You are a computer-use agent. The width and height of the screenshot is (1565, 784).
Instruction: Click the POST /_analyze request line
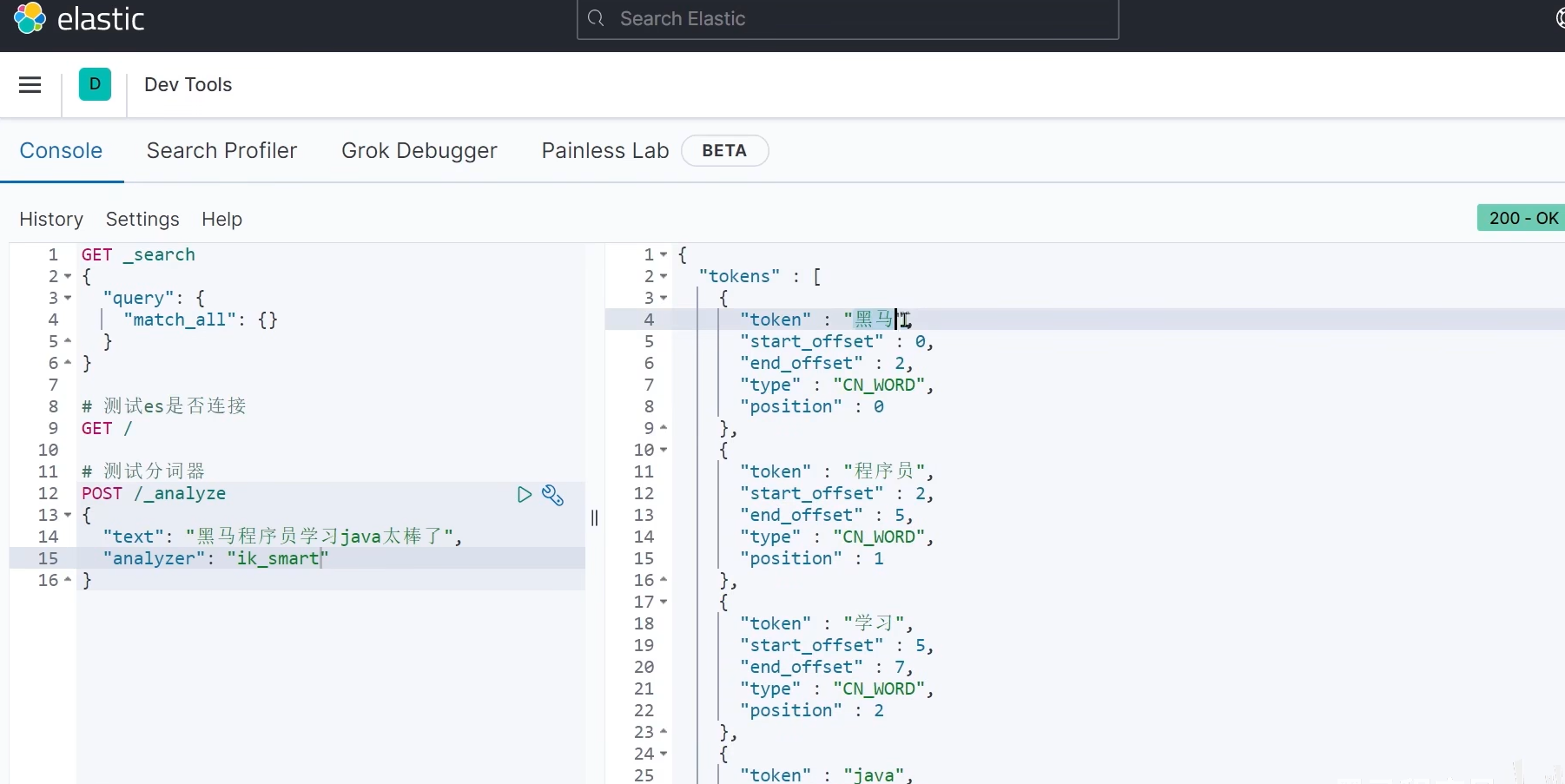(154, 494)
